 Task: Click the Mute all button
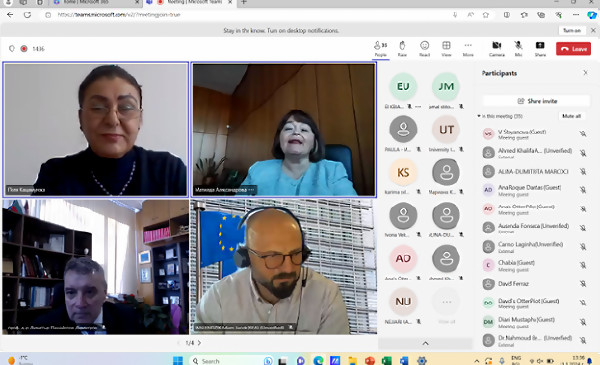(571, 116)
